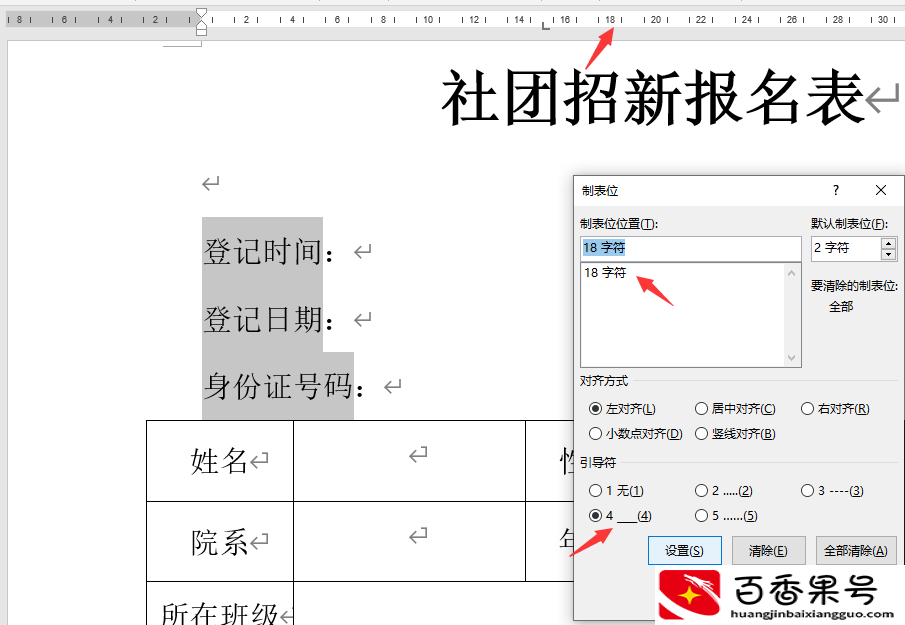Choose leader option 5 dots
Image resolution: width=905 pixels, height=625 pixels.
pyautogui.click(x=726, y=515)
